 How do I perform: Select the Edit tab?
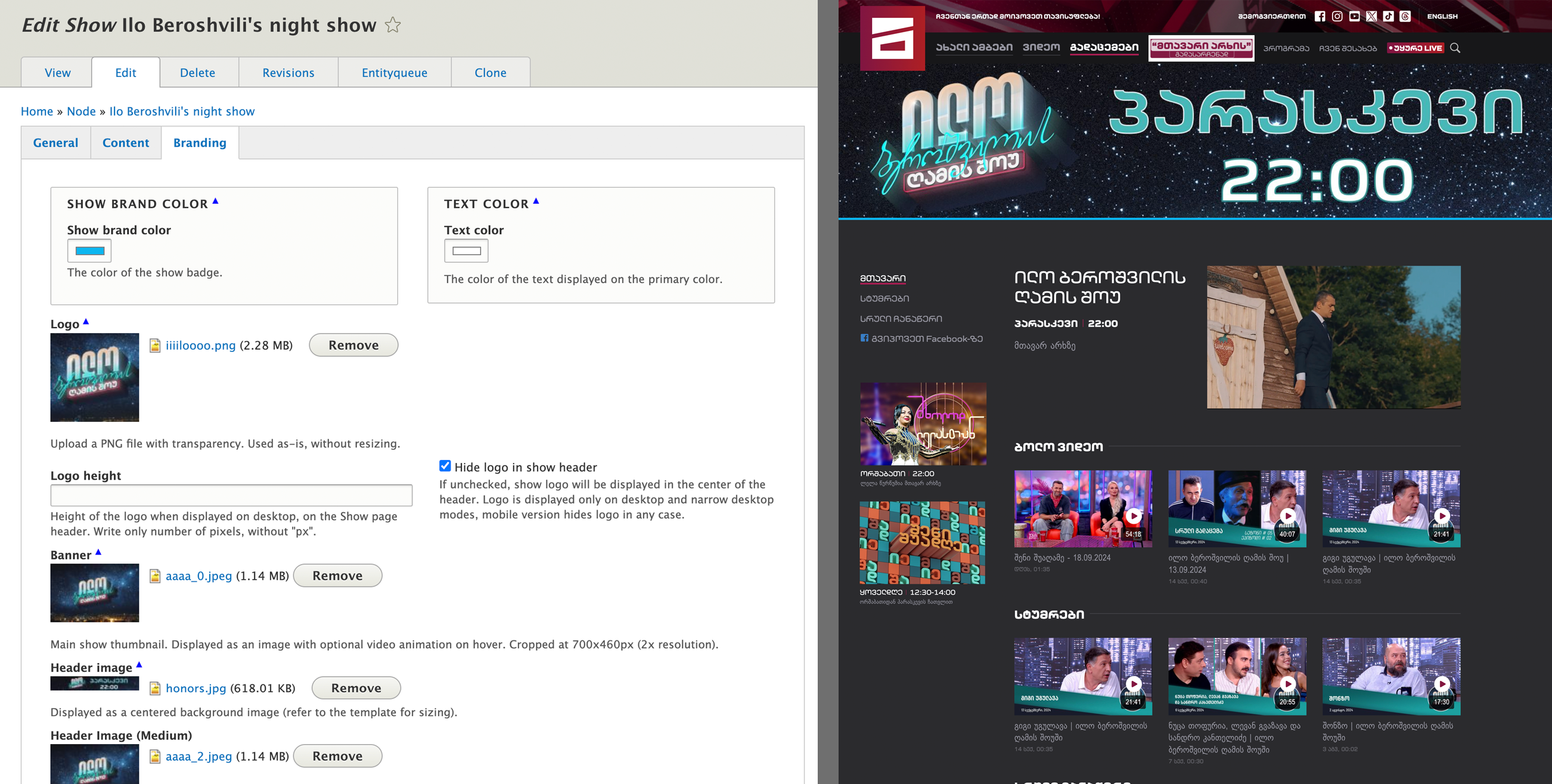coord(125,72)
